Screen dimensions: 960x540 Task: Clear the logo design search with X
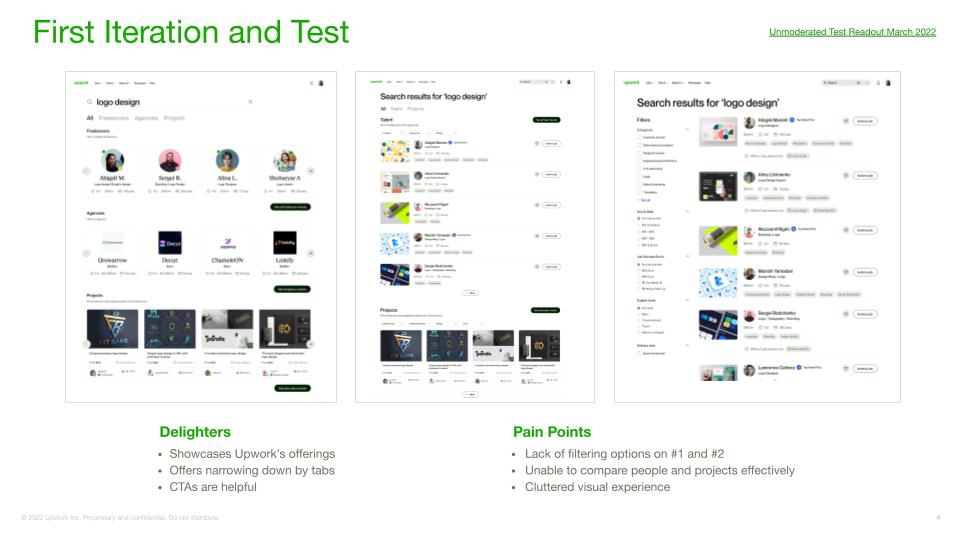[250, 102]
